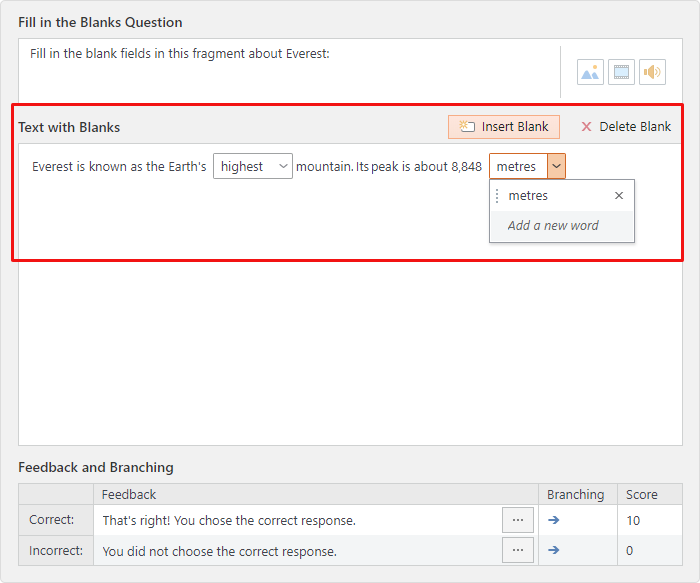Open the Incorrect feedback ellipsis button
Image resolution: width=700 pixels, height=583 pixels.
[x=517, y=550]
